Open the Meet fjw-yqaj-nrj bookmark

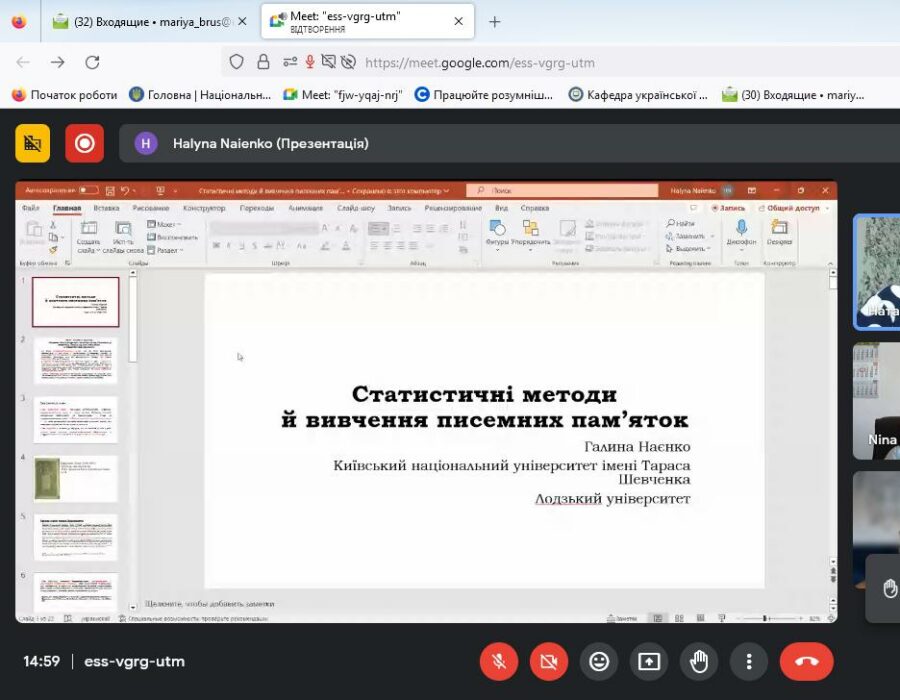point(342,95)
